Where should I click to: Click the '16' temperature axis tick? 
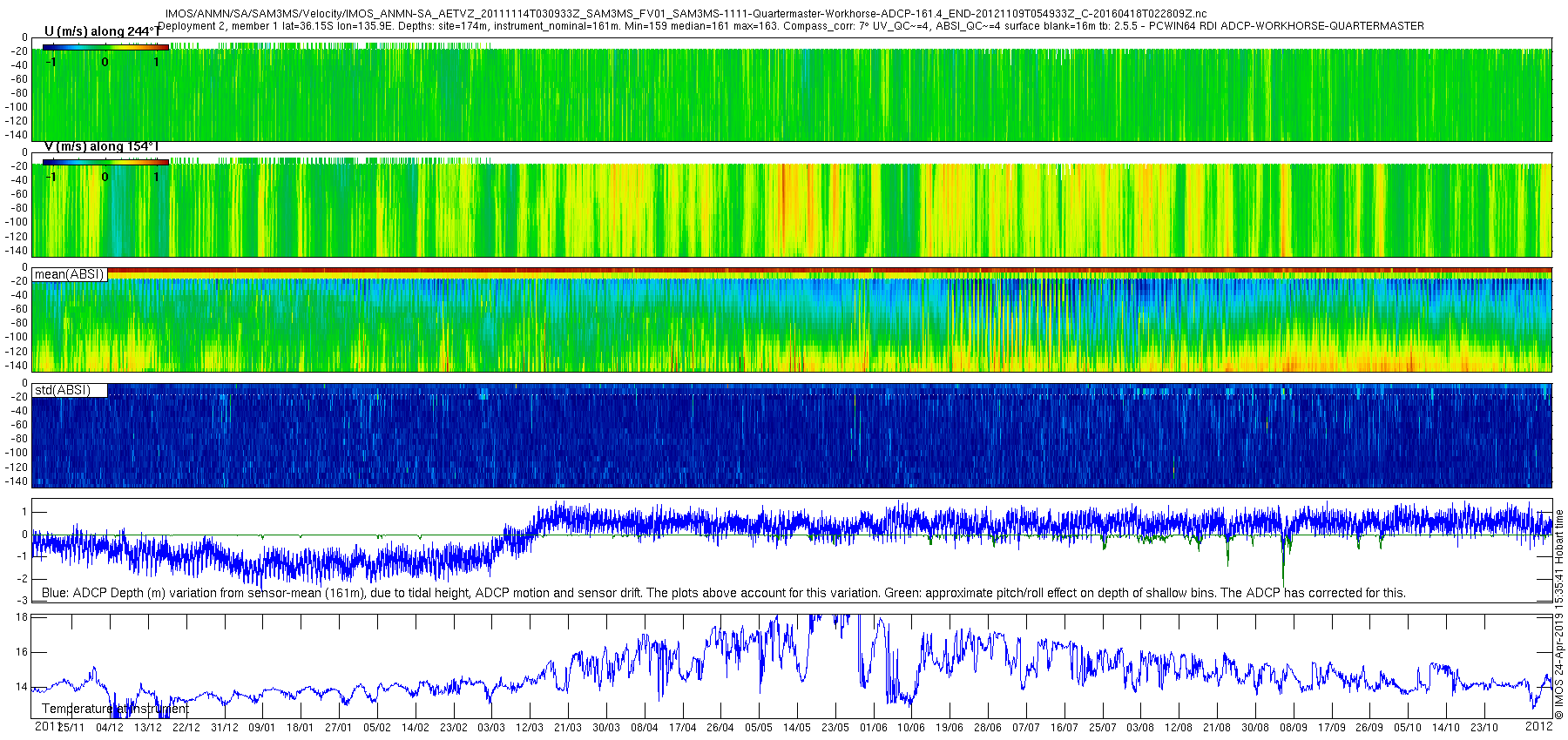click(23, 651)
